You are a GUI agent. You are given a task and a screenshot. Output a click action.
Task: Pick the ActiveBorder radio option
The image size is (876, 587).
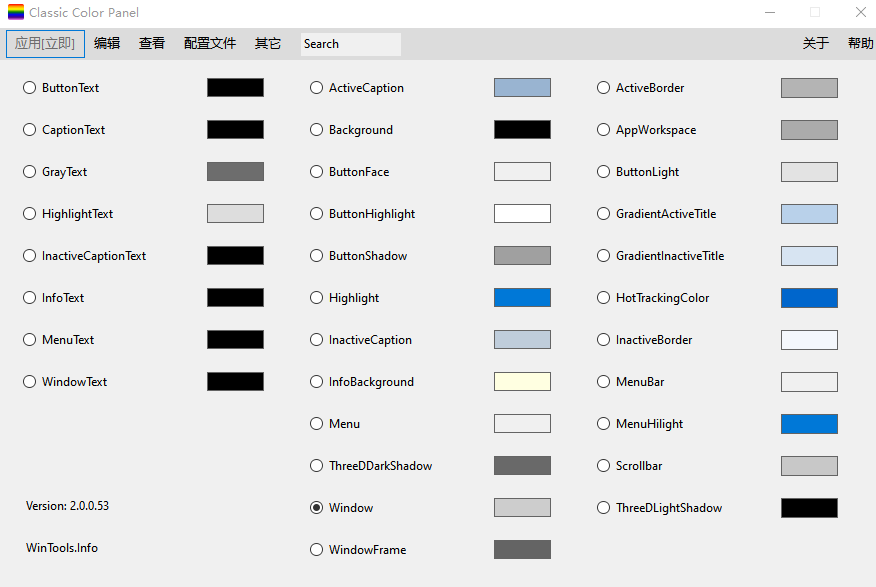click(x=603, y=88)
